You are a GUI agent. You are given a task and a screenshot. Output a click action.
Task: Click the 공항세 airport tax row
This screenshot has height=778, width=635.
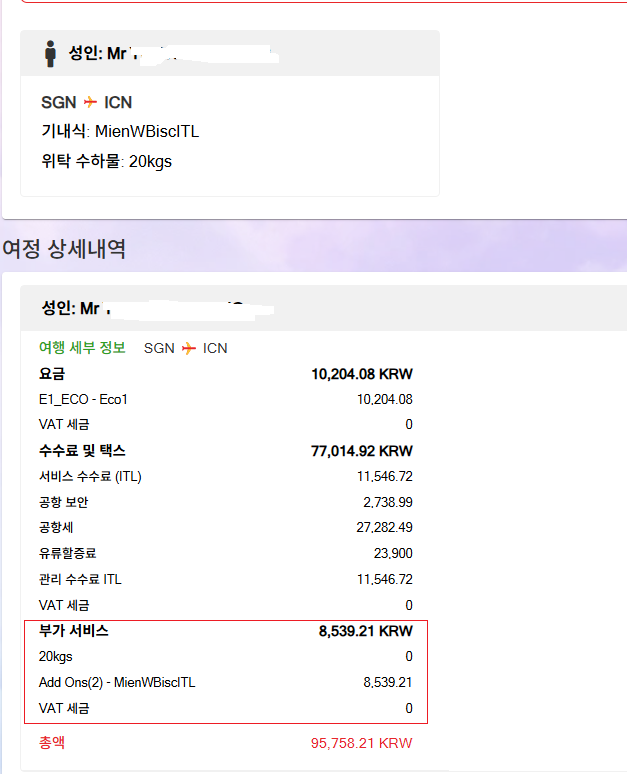click(226, 527)
